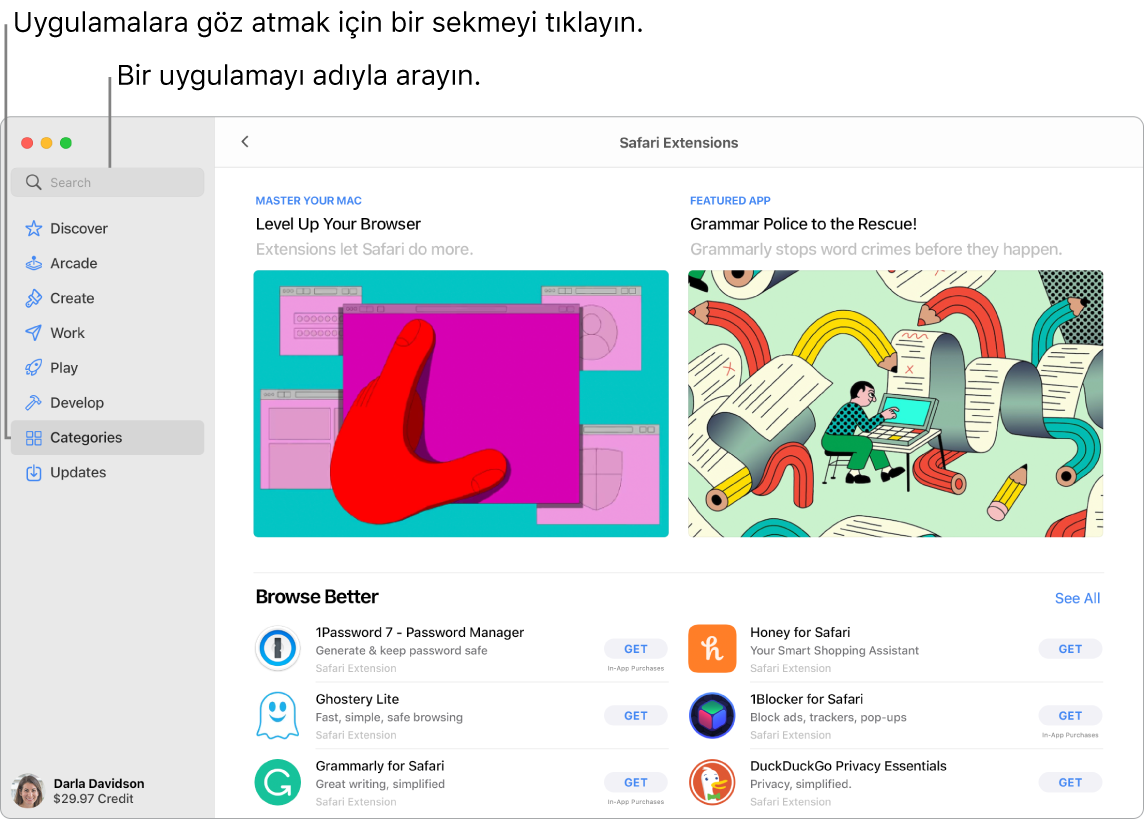Click the MASTER YOUR MAC label
This screenshot has width=1144, height=819.
pos(309,201)
